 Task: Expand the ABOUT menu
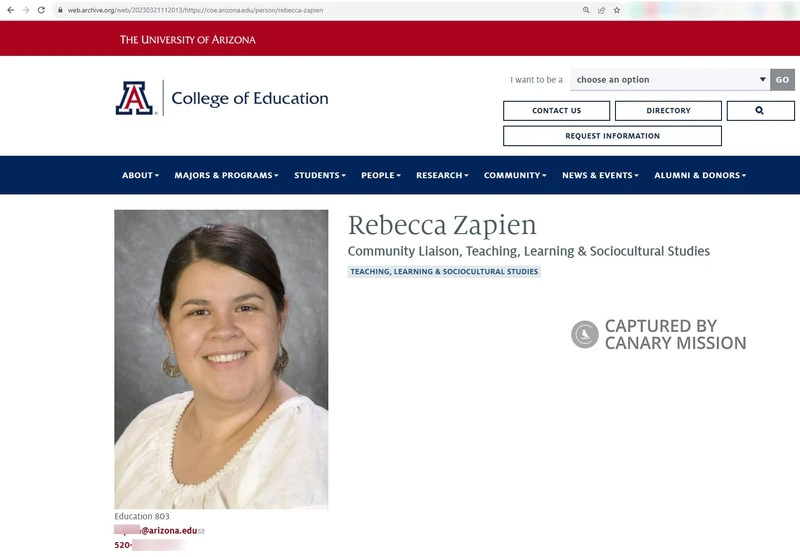(x=140, y=175)
